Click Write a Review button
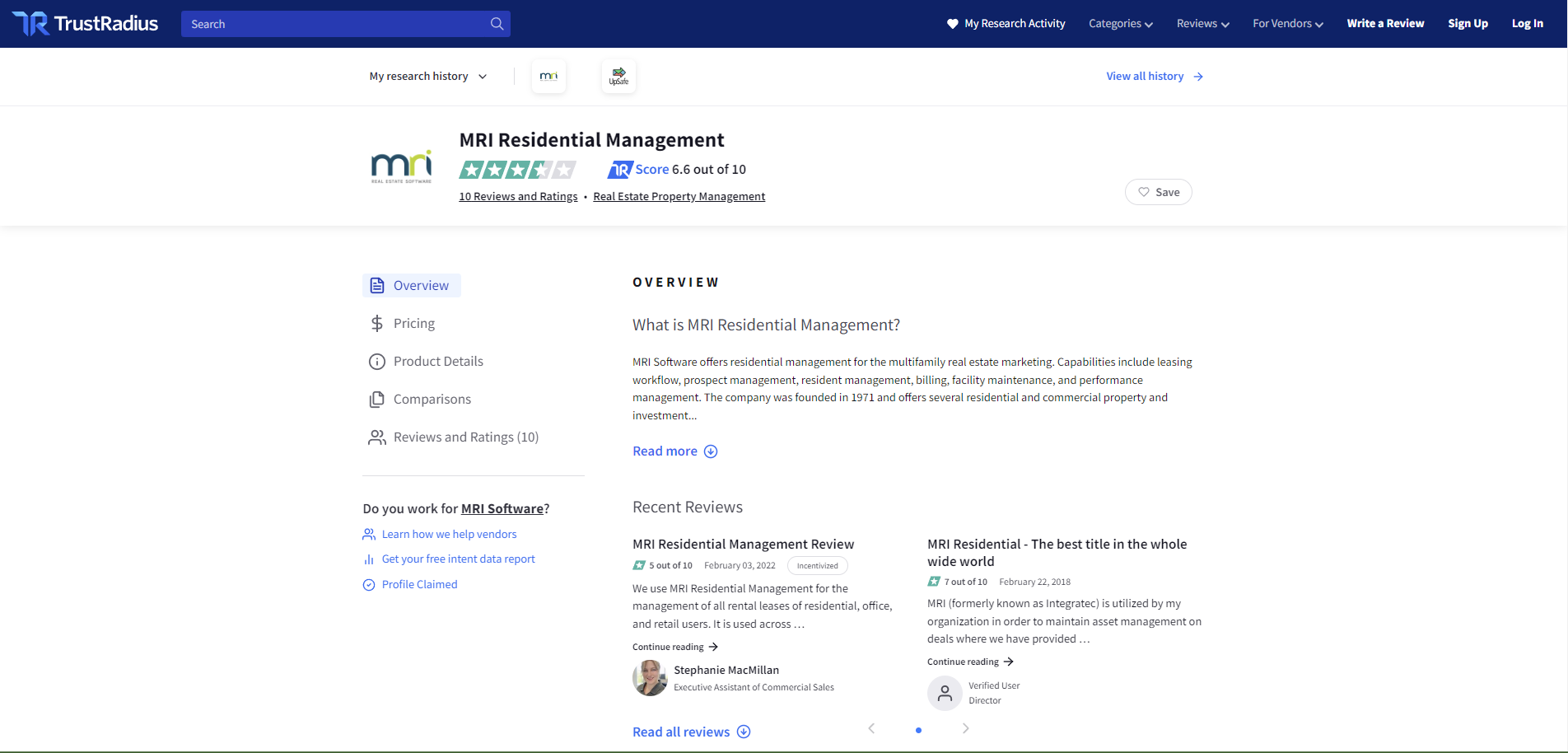 coord(1385,24)
